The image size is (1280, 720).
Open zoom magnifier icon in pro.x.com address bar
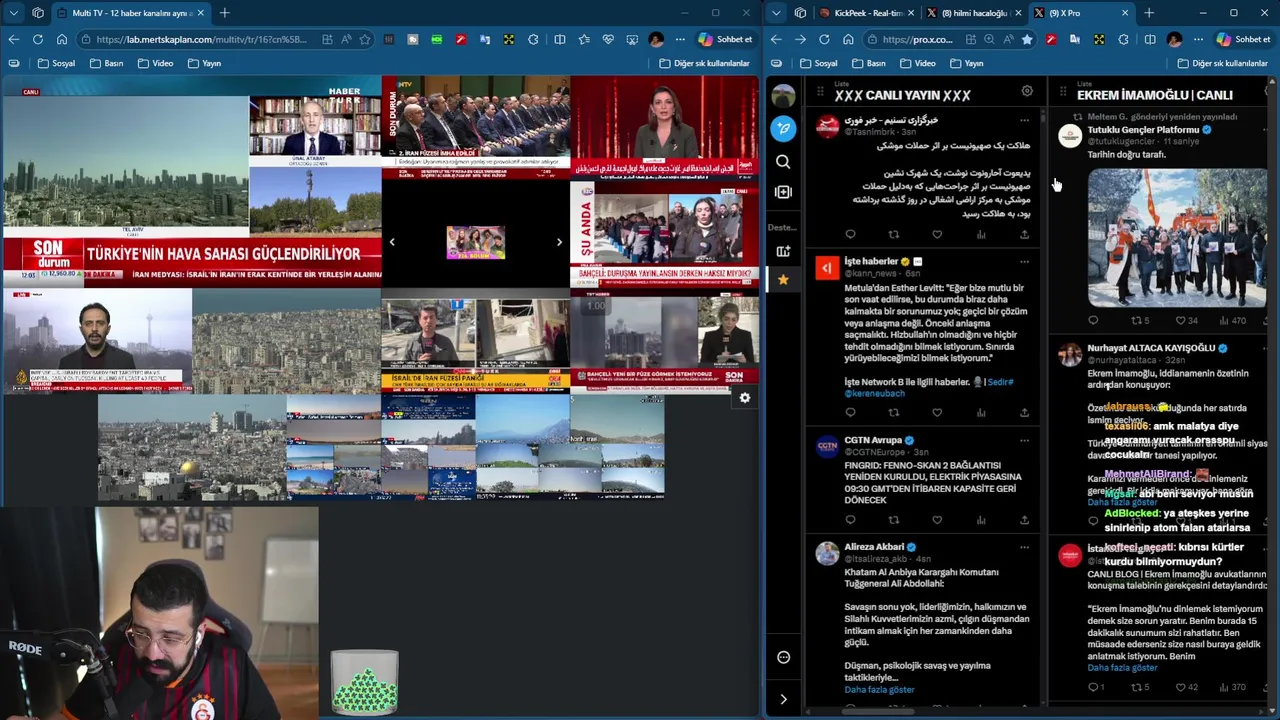[989, 39]
